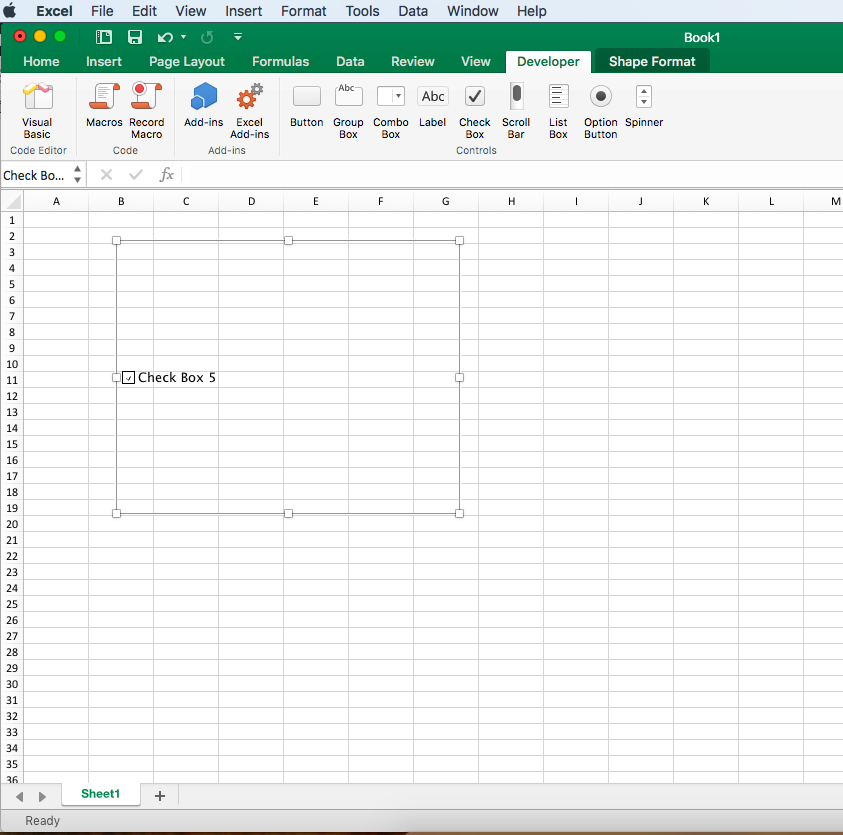Open the Data ribbon tab

pos(350,61)
